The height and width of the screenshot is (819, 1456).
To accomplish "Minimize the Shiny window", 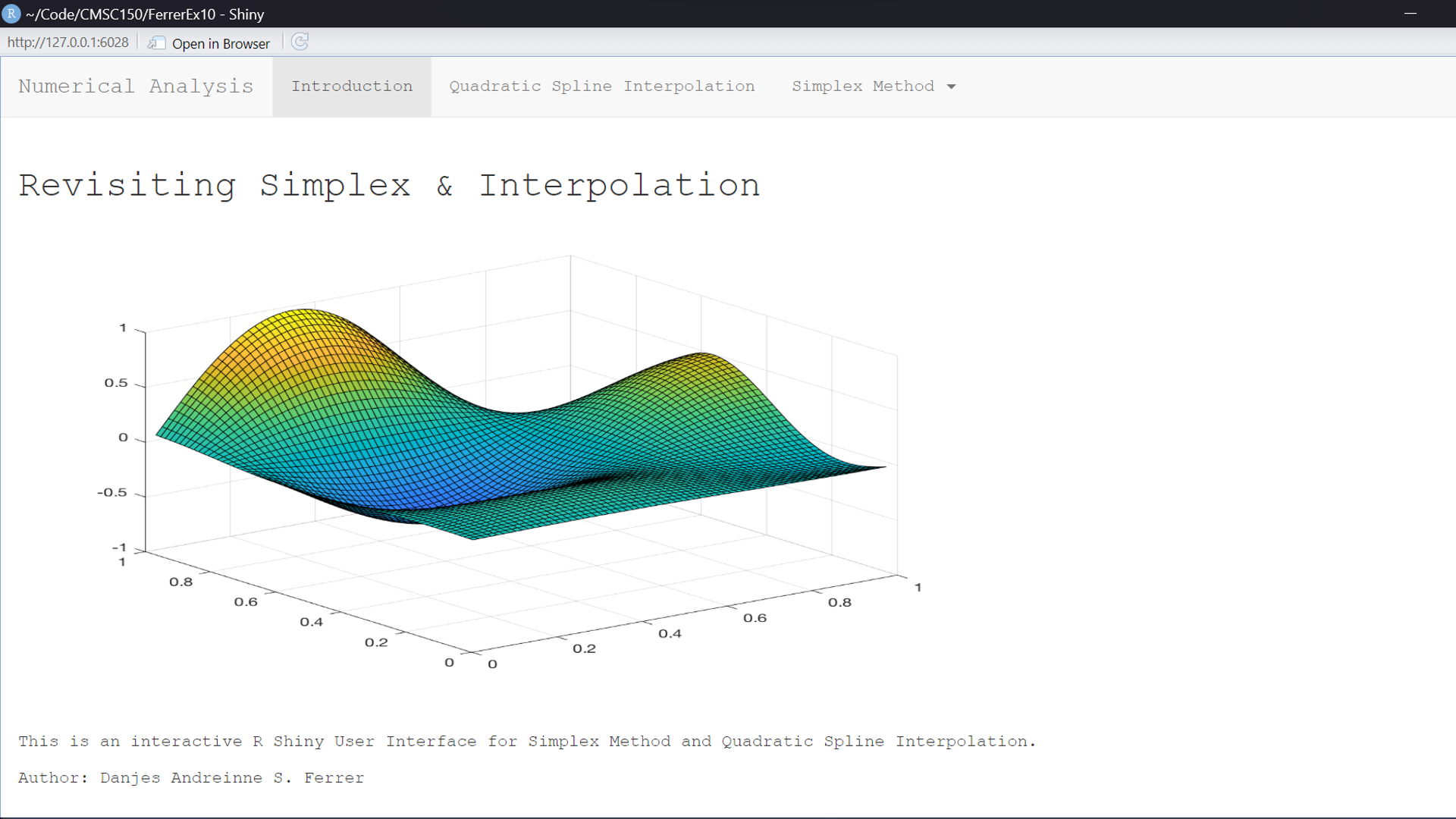I will point(1410,14).
